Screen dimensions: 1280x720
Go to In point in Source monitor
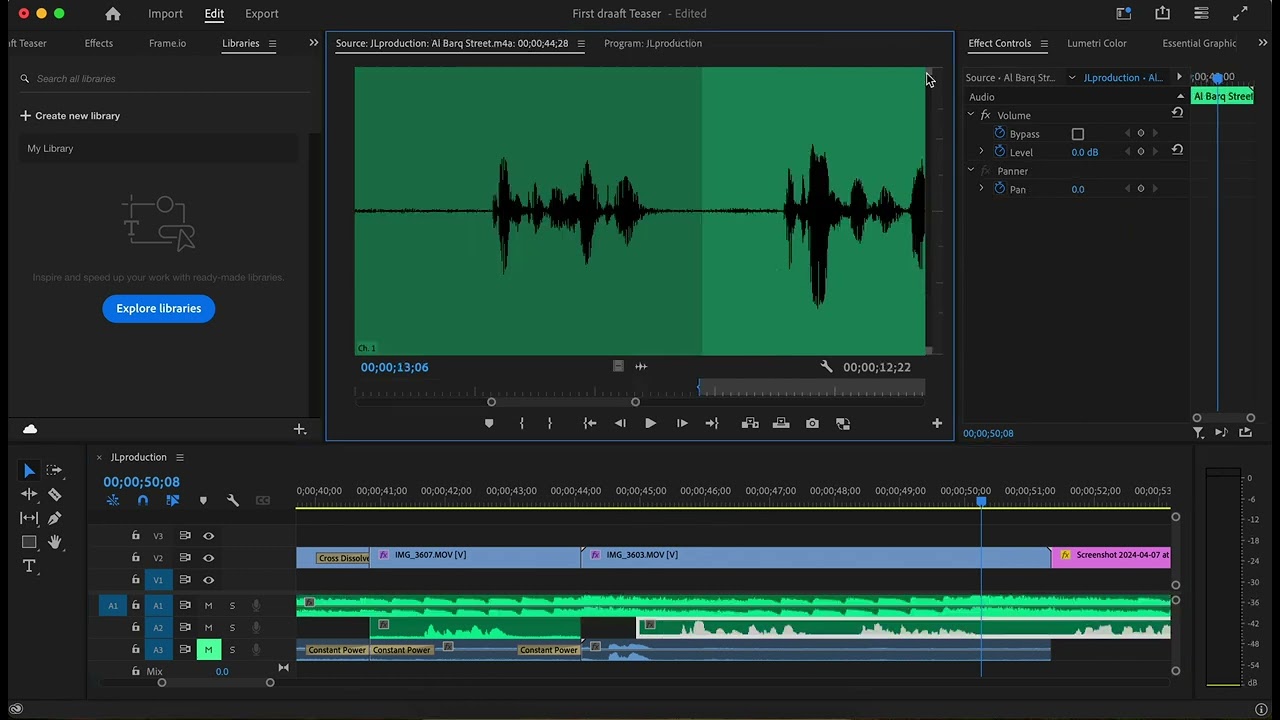pos(590,424)
